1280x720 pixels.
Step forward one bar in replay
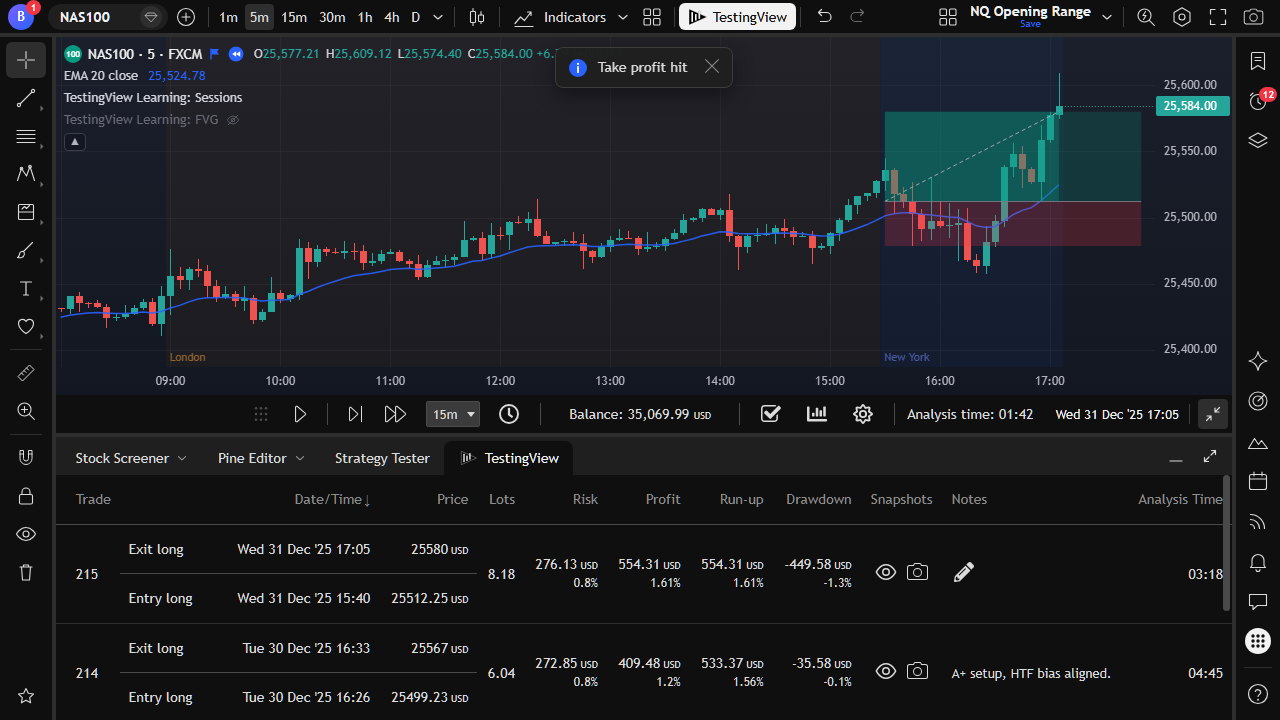pyautogui.click(x=354, y=414)
